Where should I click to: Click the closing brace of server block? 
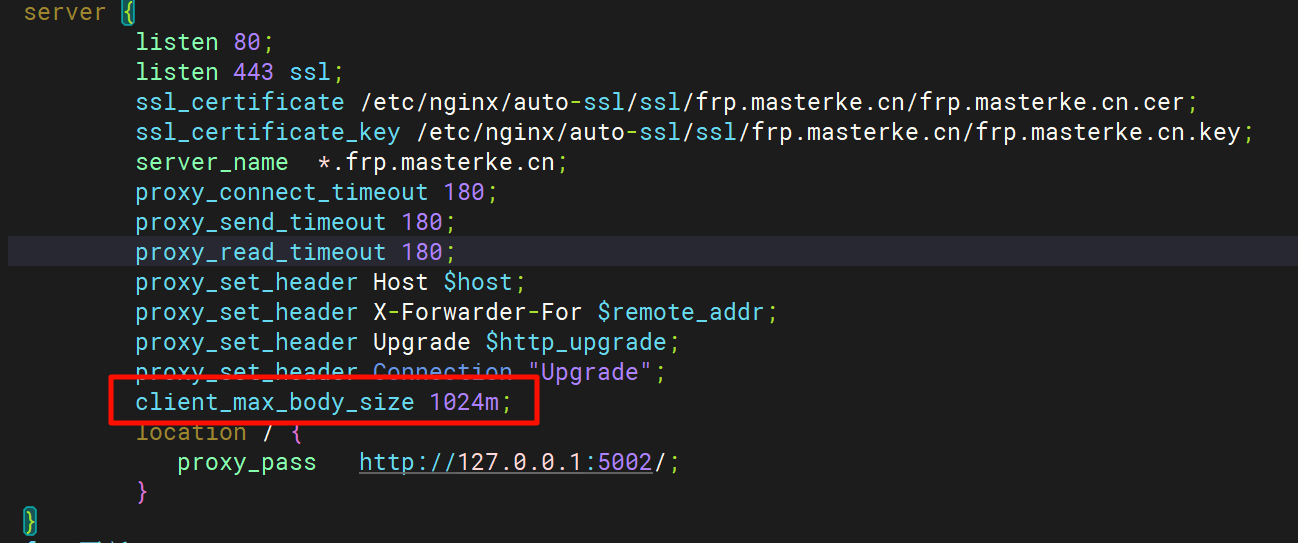pyautogui.click(x=30, y=520)
